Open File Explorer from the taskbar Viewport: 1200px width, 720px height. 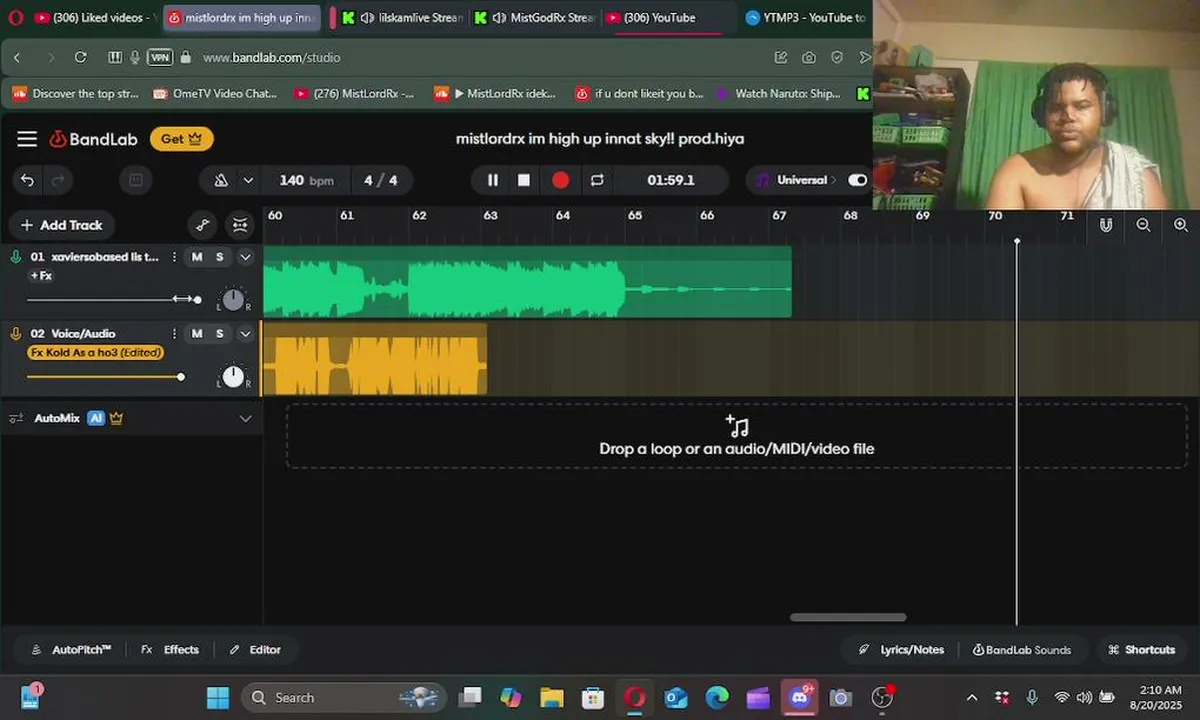(x=552, y=697)
